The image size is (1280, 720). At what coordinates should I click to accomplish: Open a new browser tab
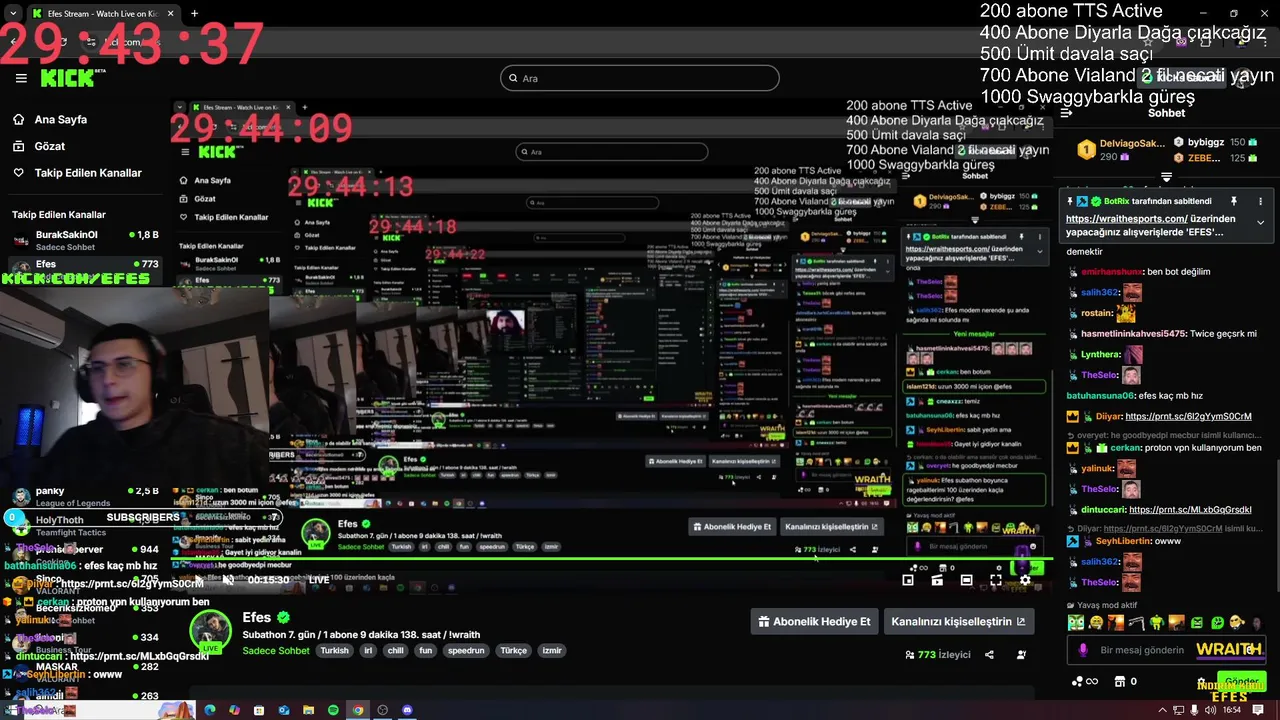[194, 14]
